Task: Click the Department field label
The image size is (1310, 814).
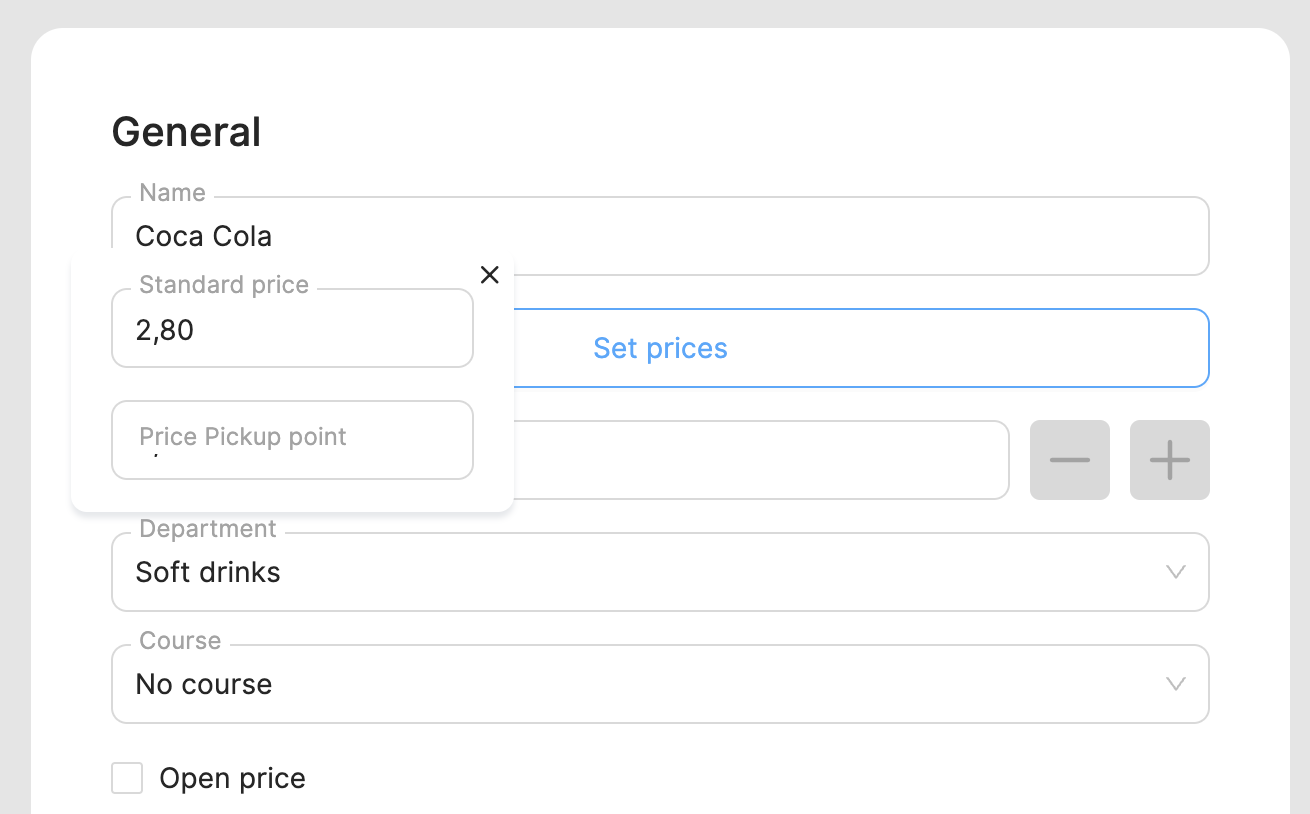Action: pyautogui.click(x=208, y=529)
